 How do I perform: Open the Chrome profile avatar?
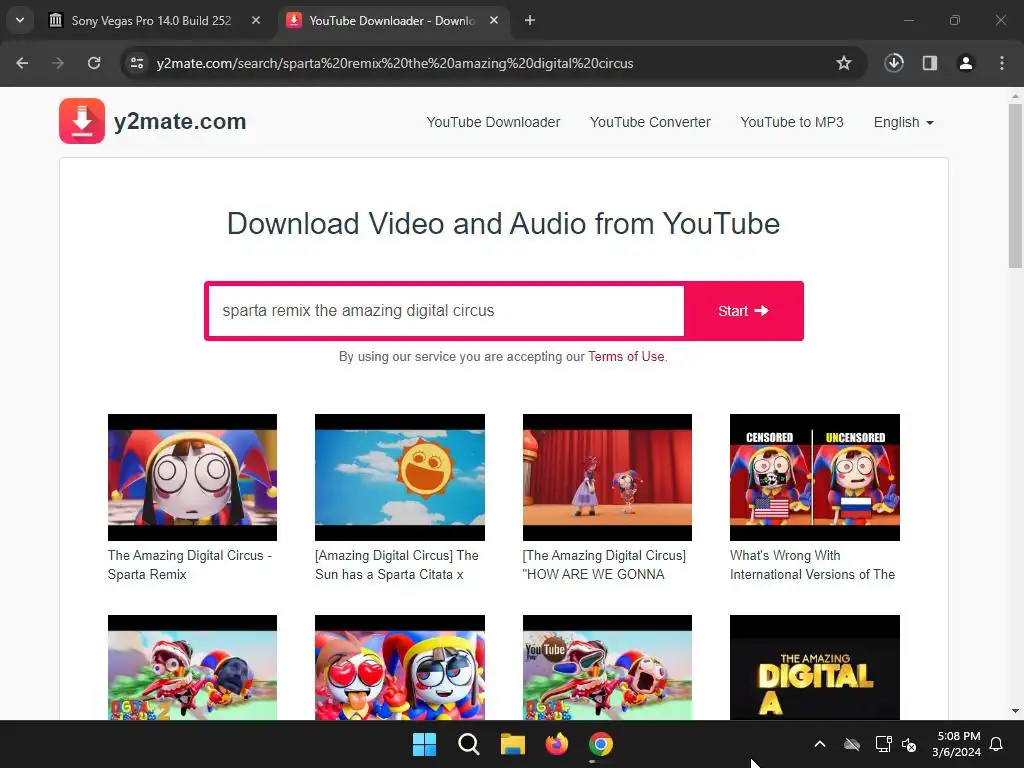point(966,63)
